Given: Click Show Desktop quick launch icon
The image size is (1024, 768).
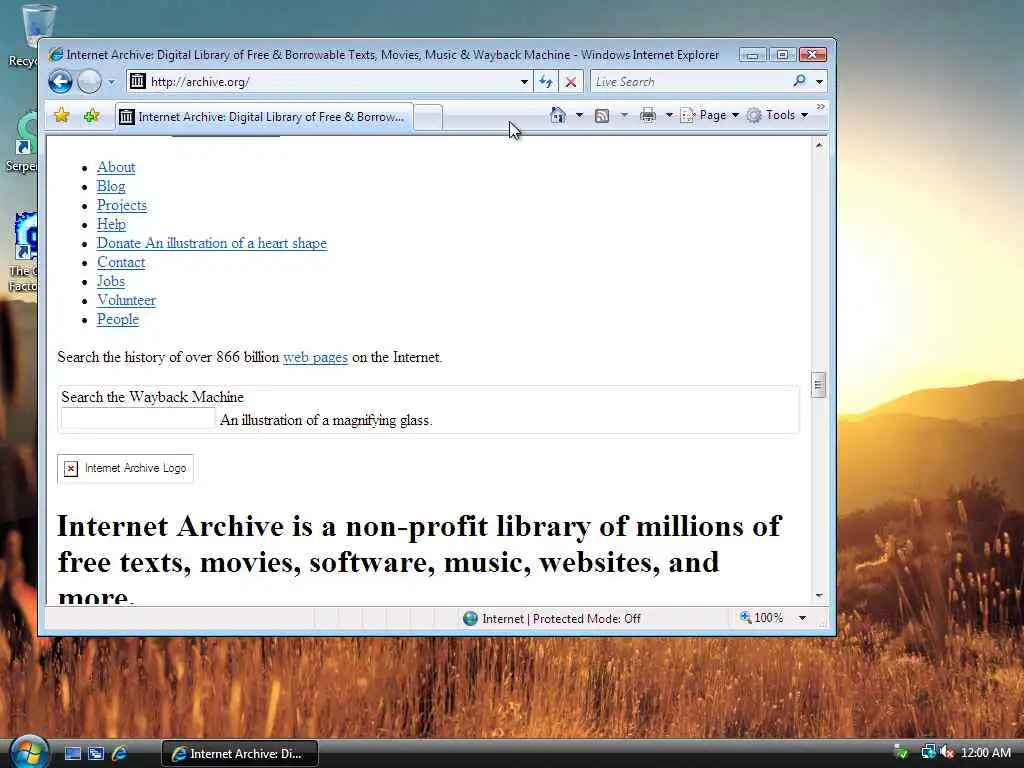Looking at the screenshot, I should point(73,754).
